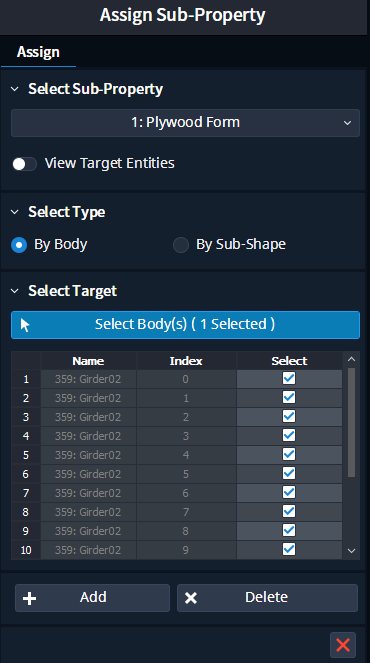The image size is (370, 663).
Task: Collapse the Select Type section
Action: [x=15, y=212]
